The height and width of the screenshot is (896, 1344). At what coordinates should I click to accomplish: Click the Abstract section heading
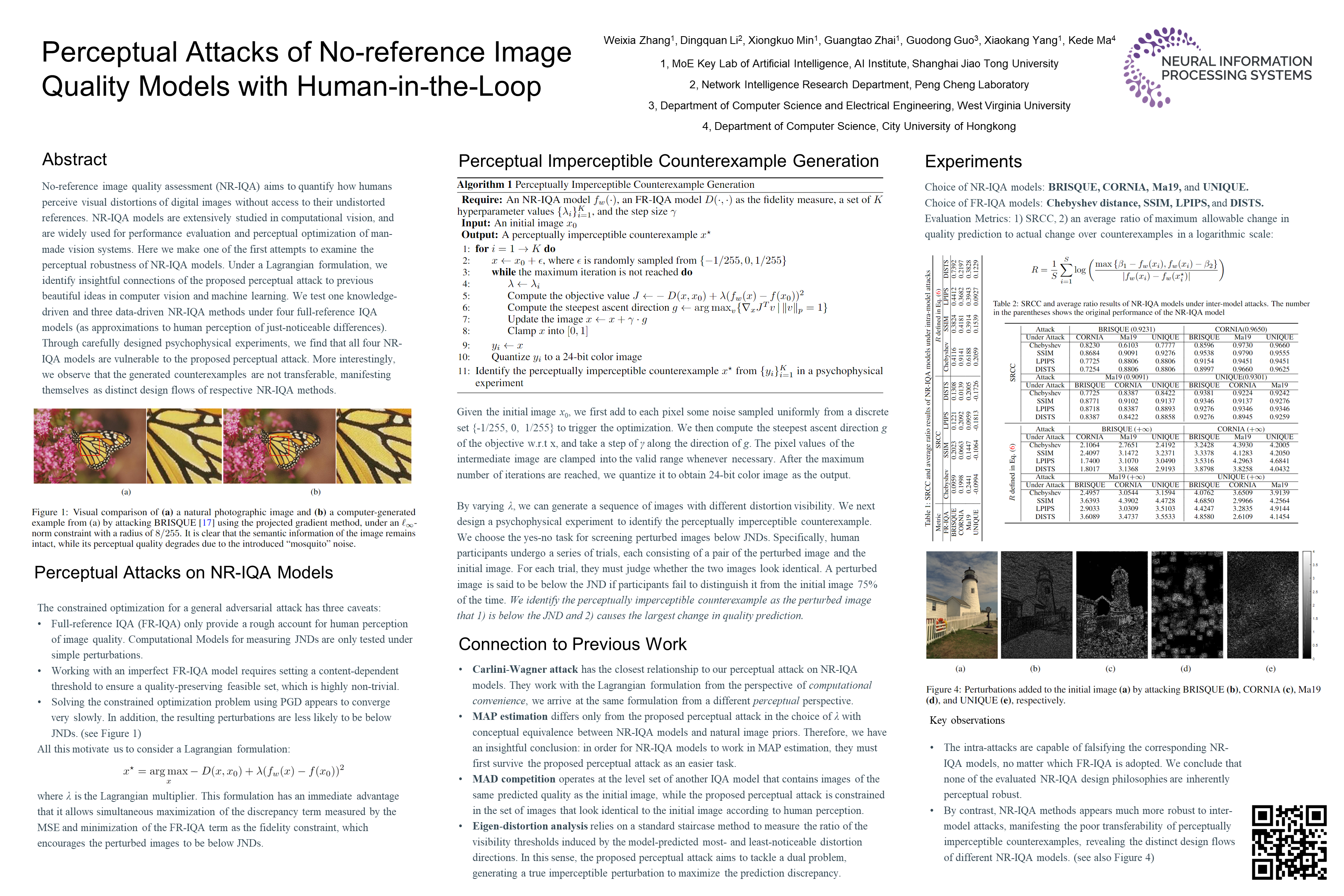[x=74, y=159]
